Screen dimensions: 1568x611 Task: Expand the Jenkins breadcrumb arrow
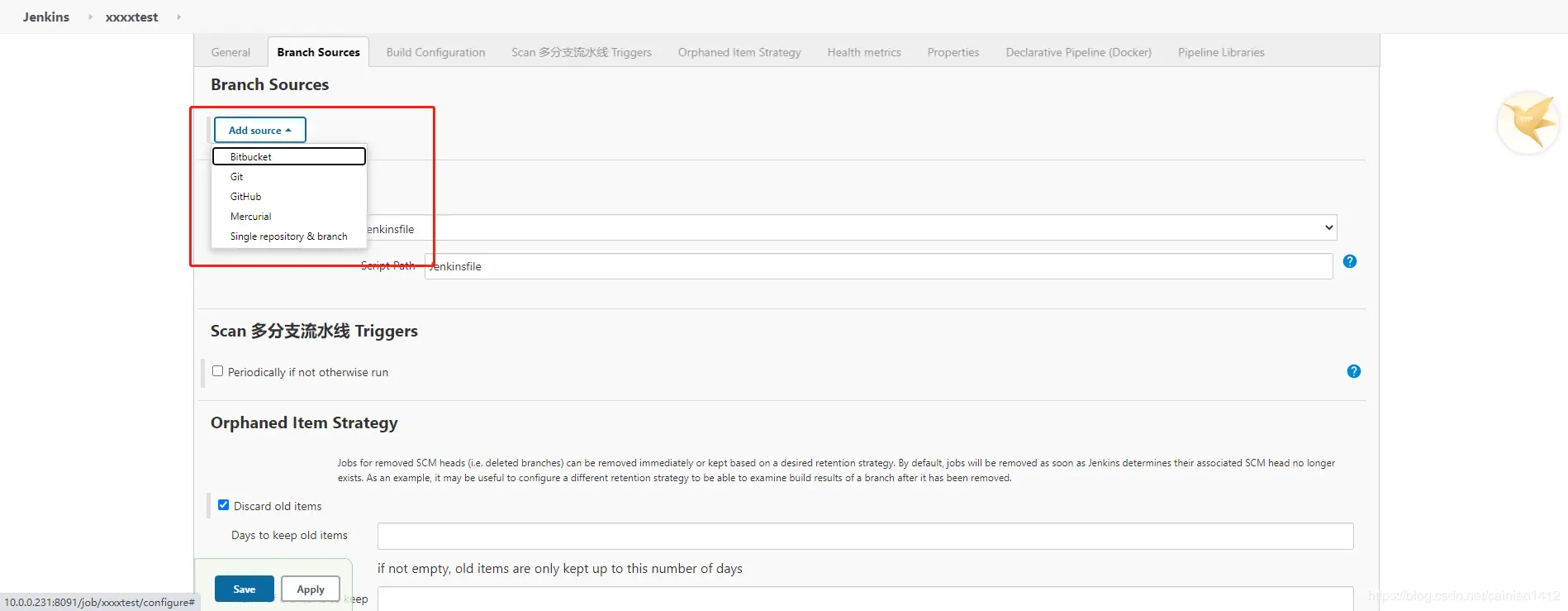(90, 17)
